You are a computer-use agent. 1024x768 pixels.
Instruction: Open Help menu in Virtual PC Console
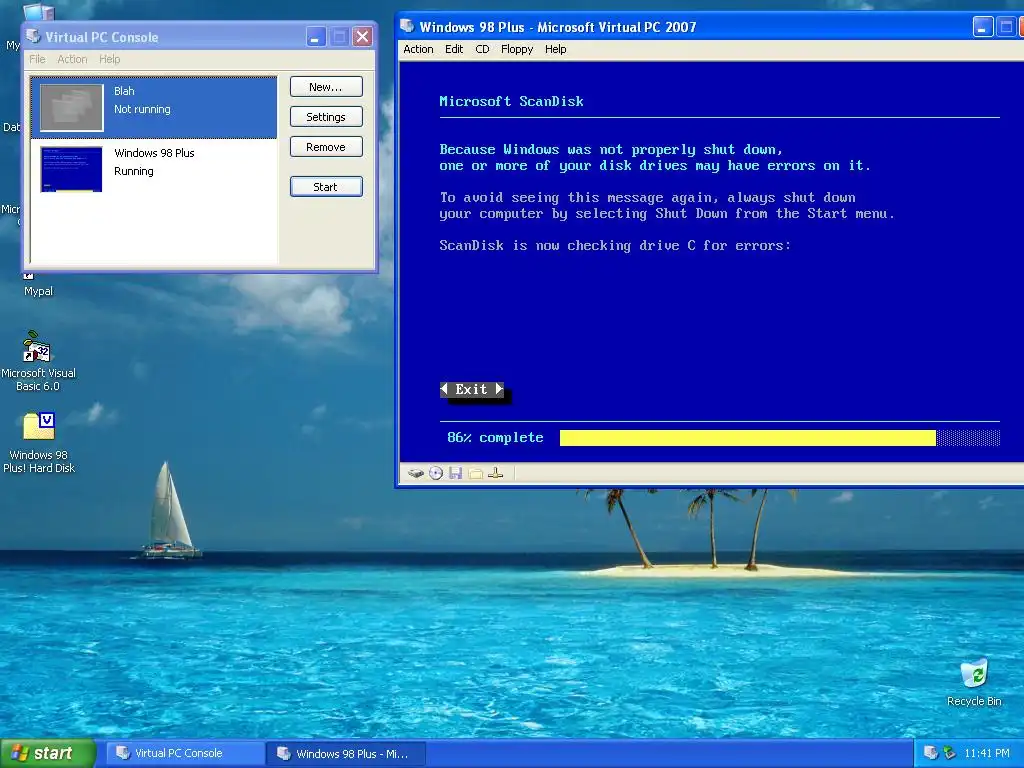[x=110, y=59]
